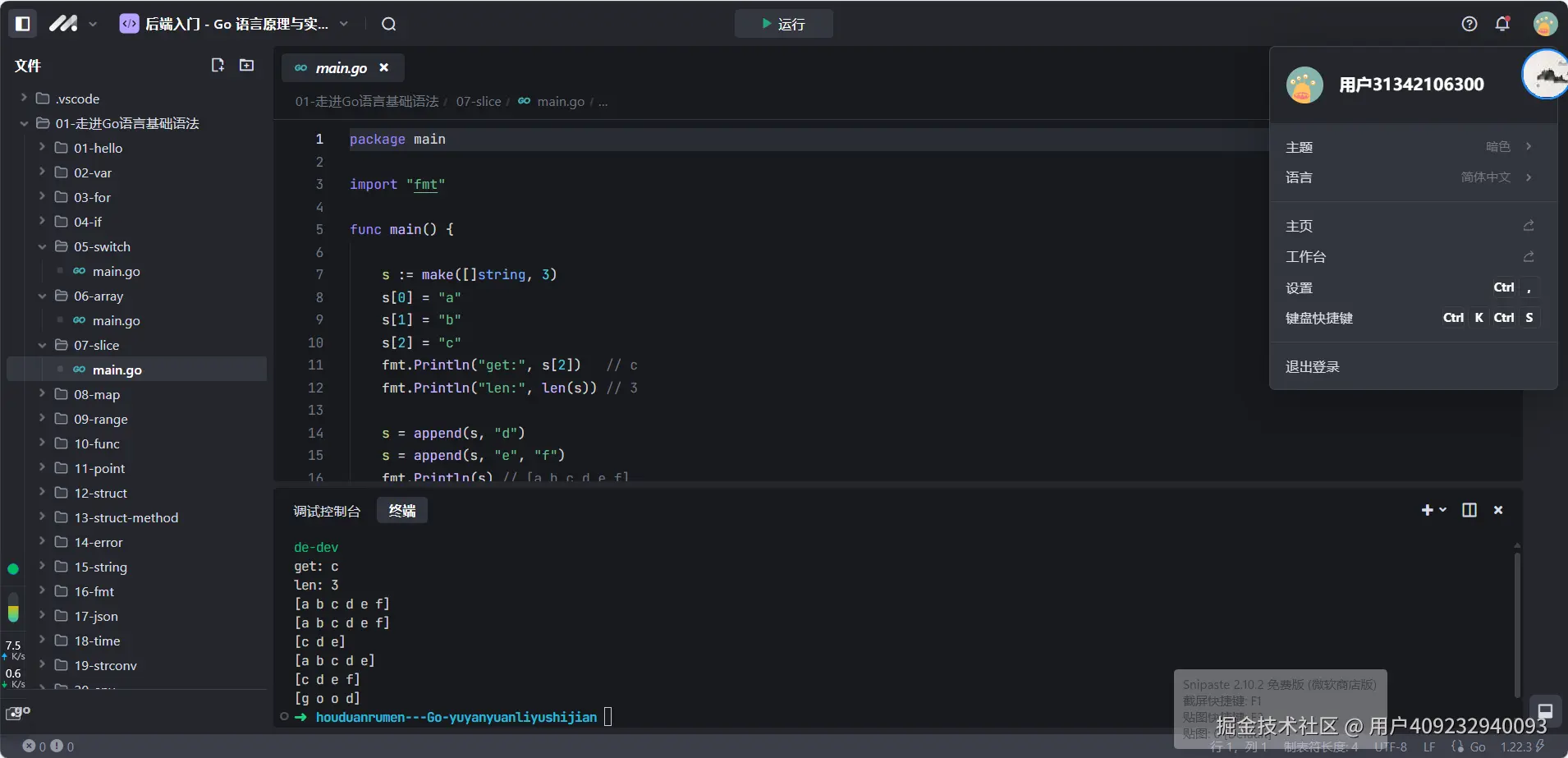Click 退出登录 to log out
Viewport: 1568px width, 758px height.
tap(1312, 367)
